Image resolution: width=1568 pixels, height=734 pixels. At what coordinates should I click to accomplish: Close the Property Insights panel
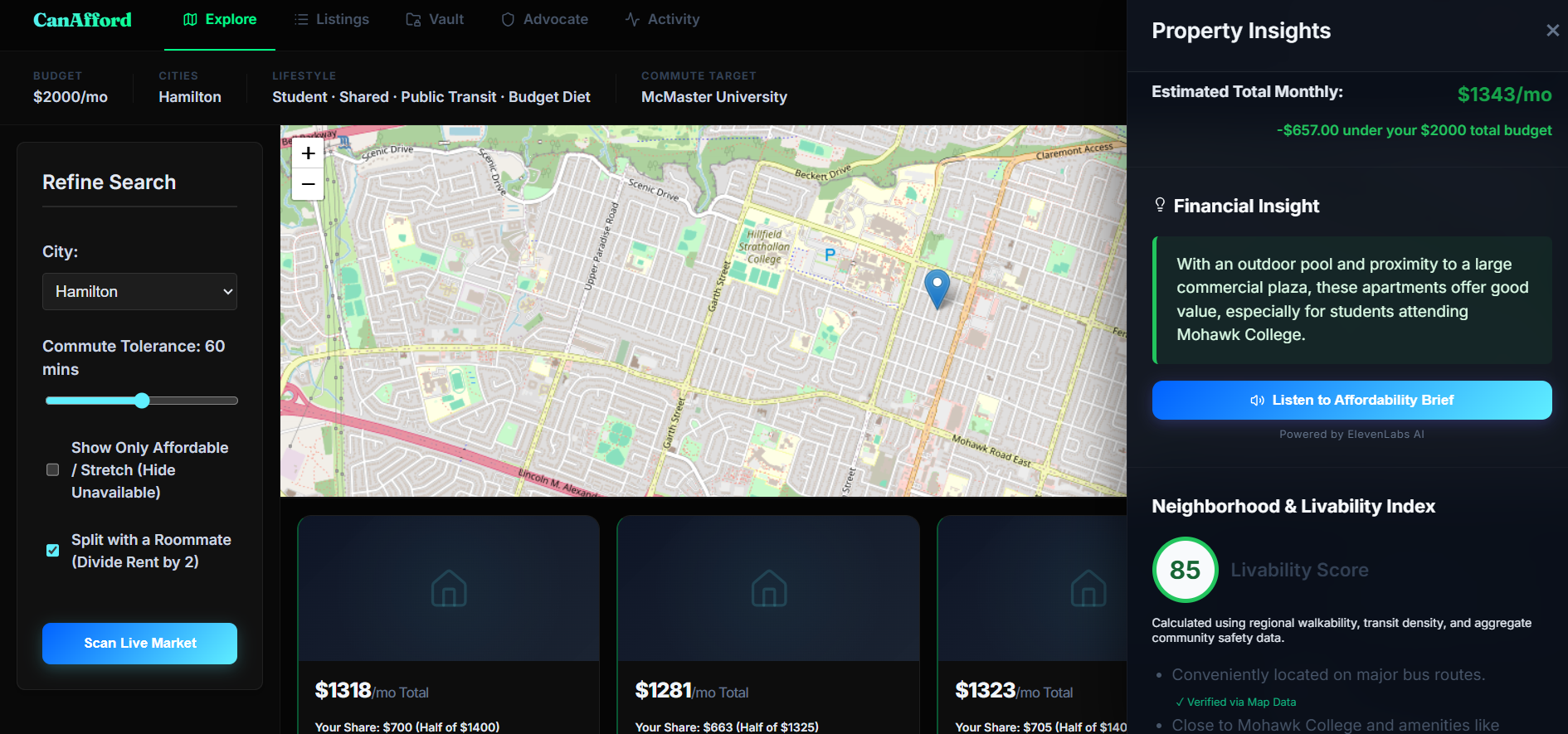[1552, 31]
